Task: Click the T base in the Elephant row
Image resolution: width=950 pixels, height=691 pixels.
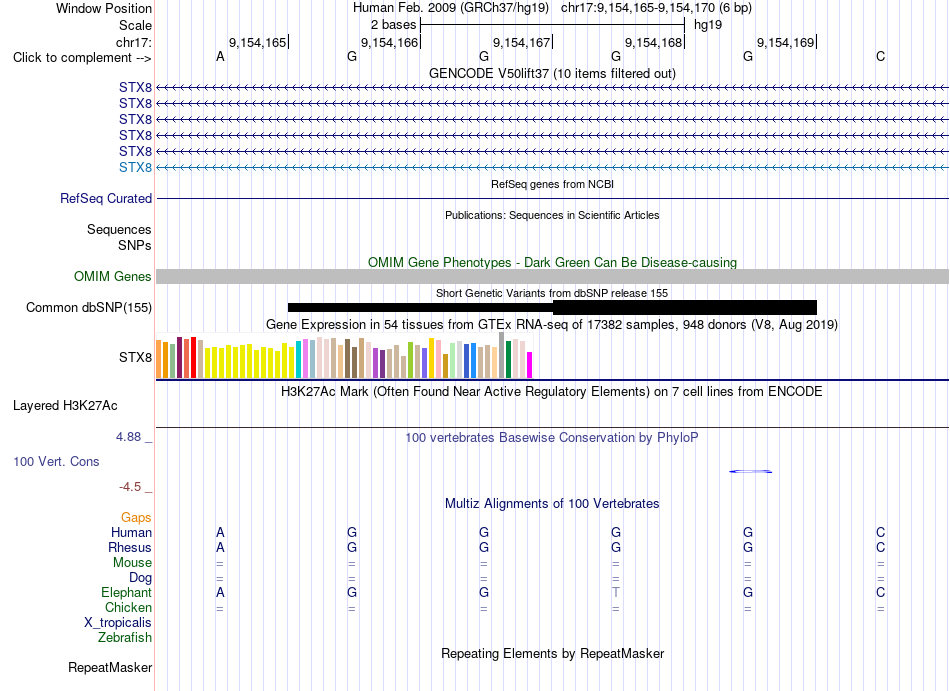Action: 616,592
